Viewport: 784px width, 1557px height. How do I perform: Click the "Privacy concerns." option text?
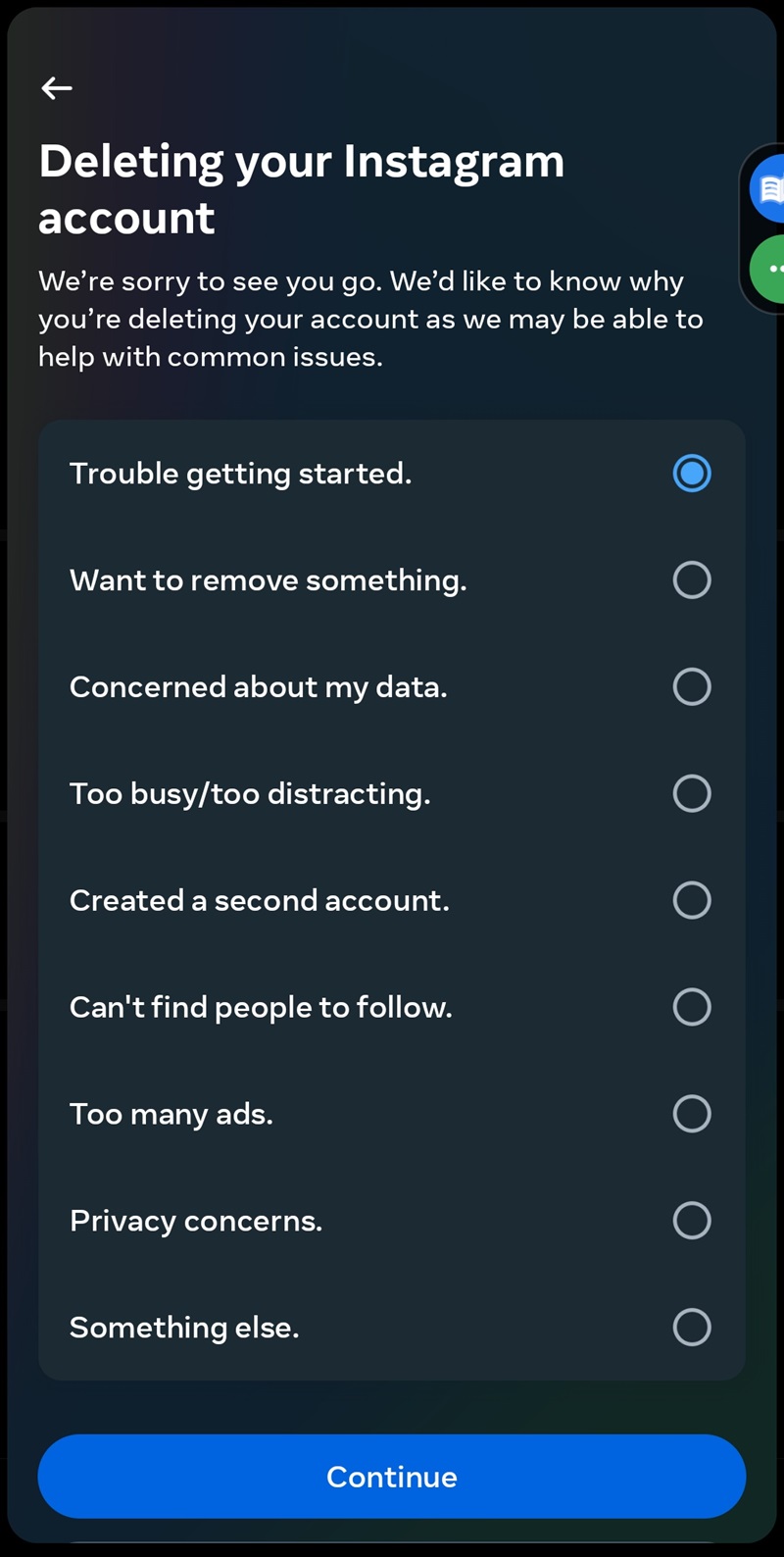(x=196, y=1221)
